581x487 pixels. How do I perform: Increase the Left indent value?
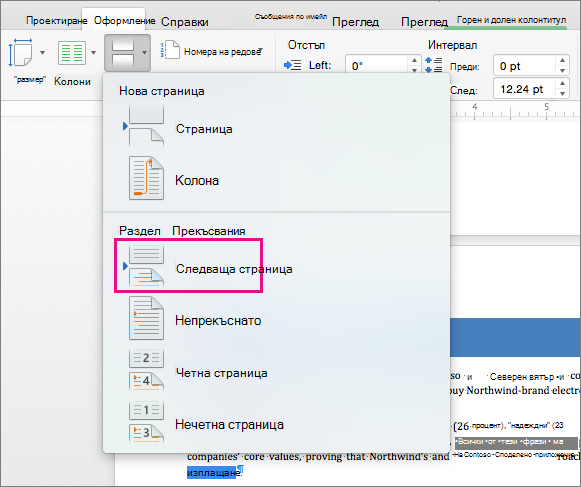click(414, 60)
